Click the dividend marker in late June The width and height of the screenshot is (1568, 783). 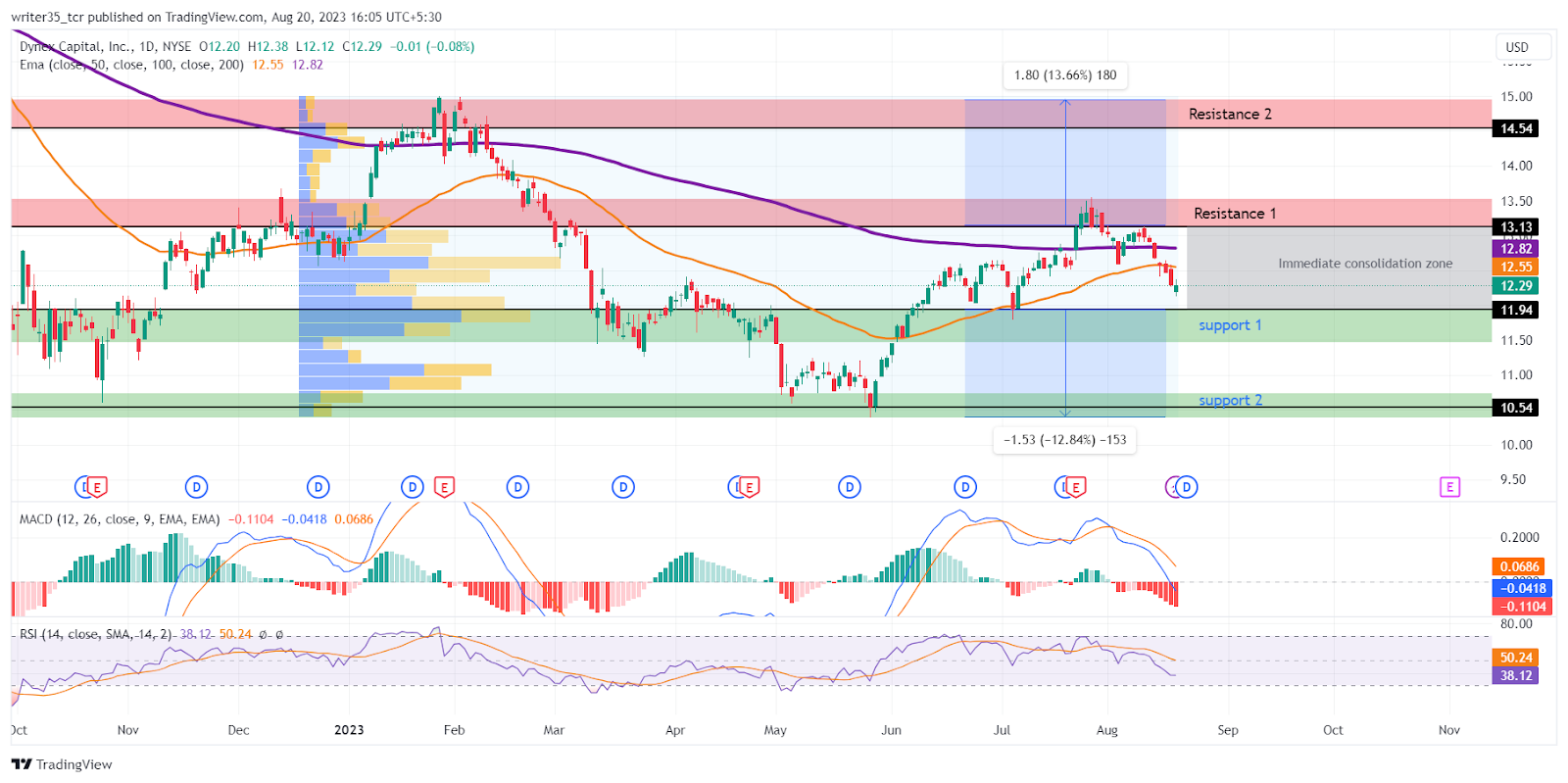[x=965, y=487]
